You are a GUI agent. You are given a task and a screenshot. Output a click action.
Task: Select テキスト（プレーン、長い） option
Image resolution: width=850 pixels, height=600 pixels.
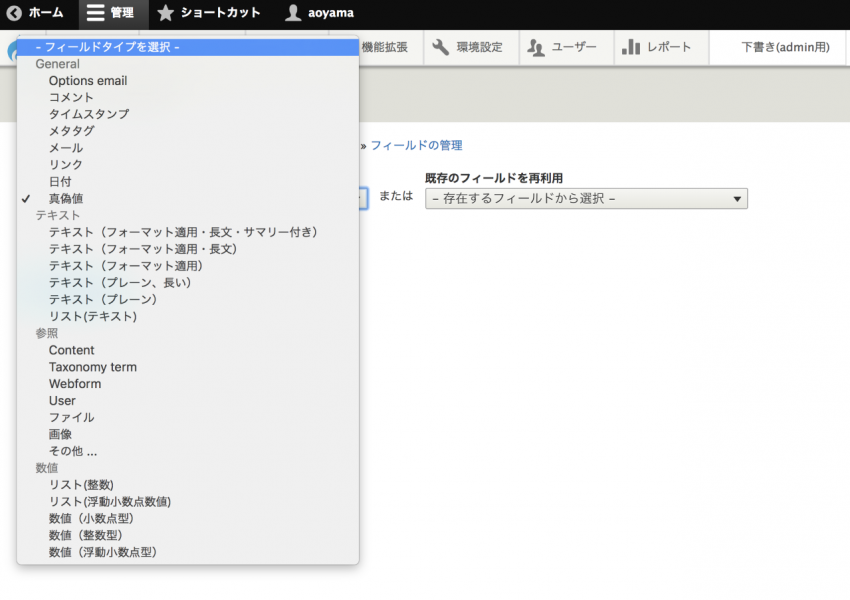120,283
